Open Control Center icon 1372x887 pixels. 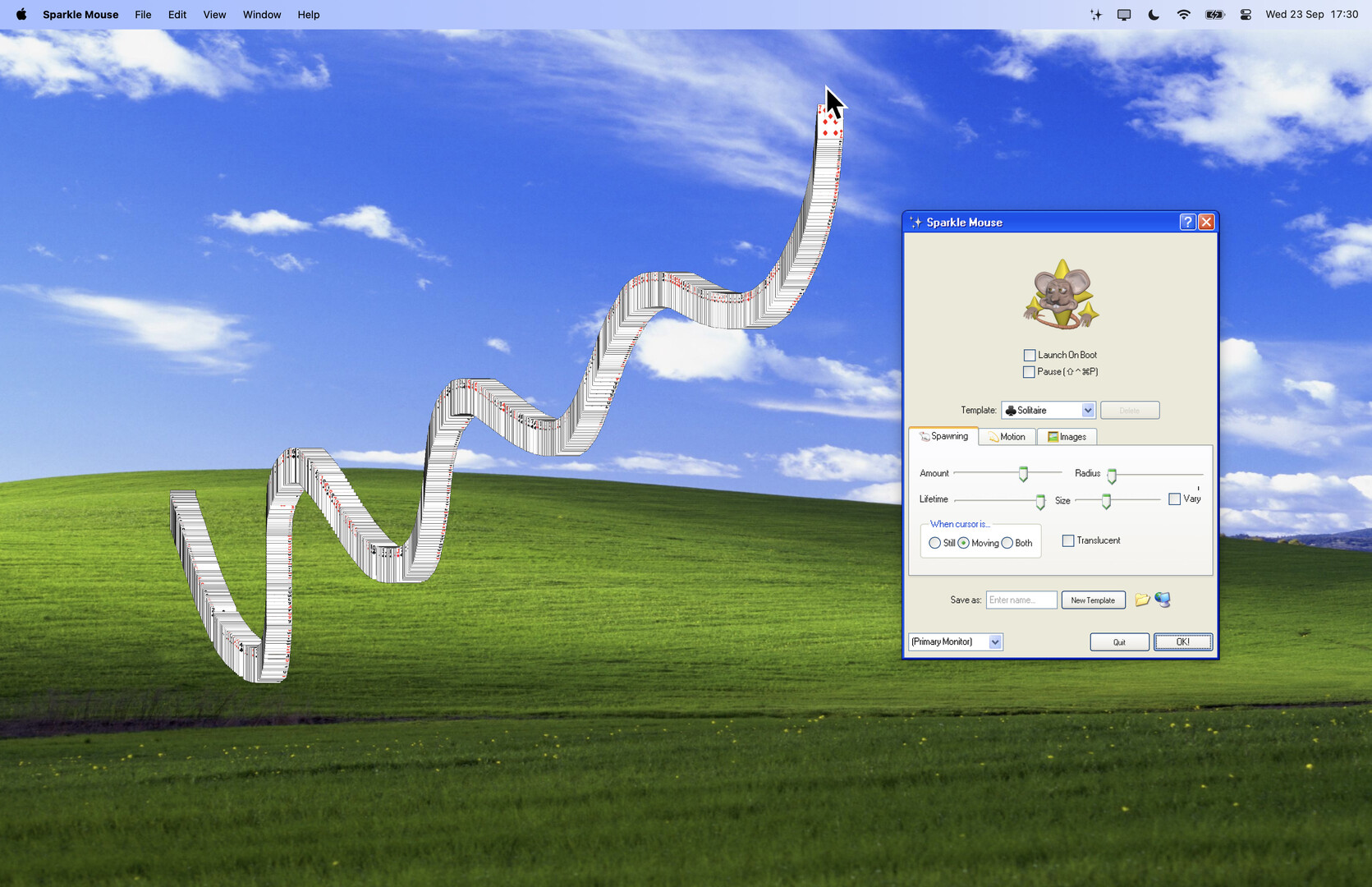[x=1246, y=15]
